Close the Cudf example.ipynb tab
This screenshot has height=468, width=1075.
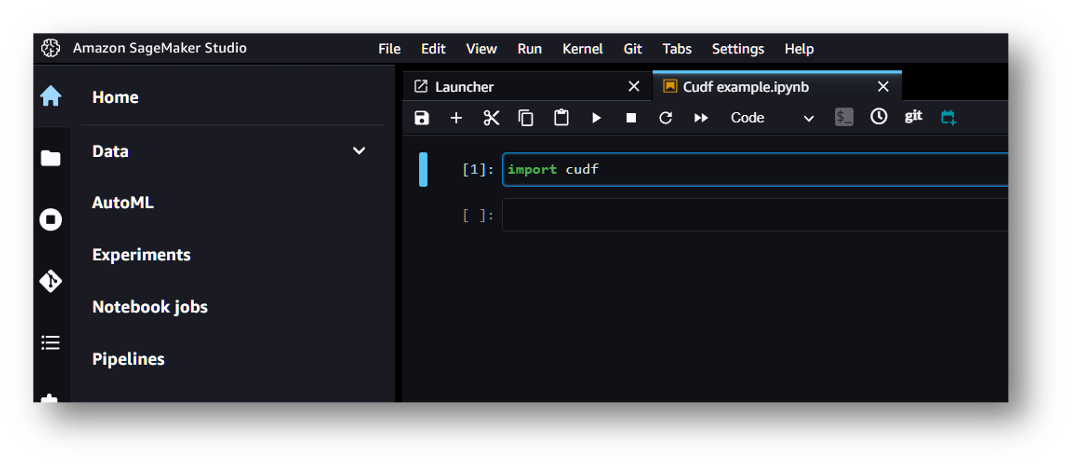[x=884, y=86]
